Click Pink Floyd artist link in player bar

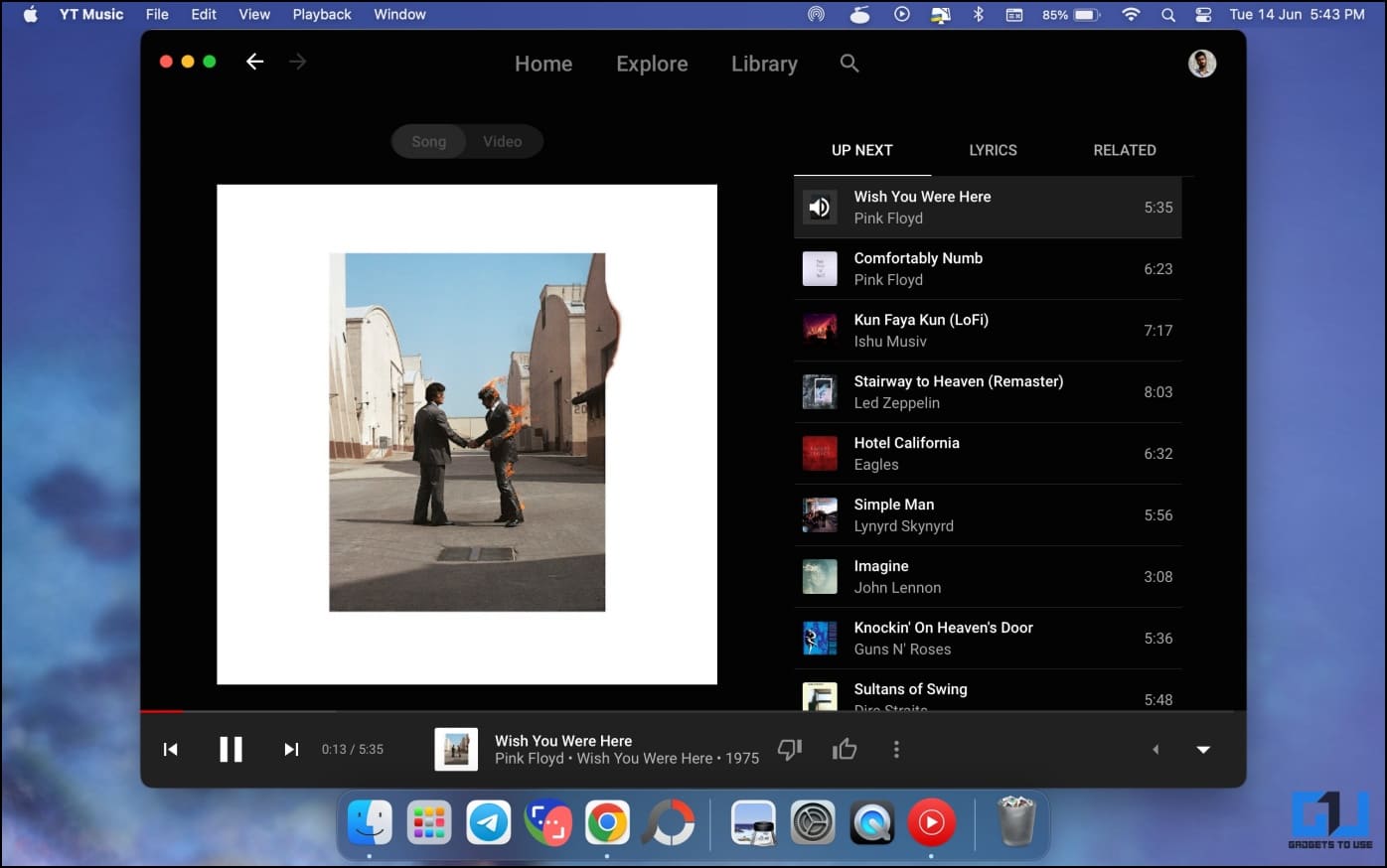pos(529,758)
